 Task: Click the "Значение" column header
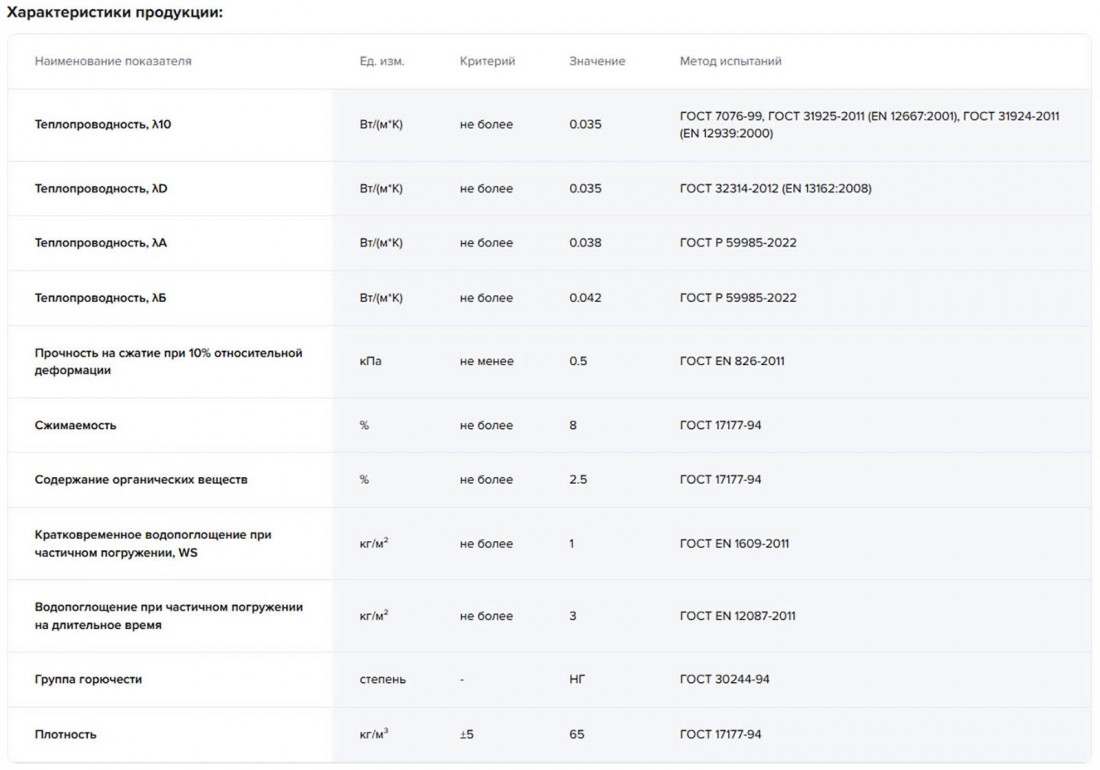pyautogui.click(x=597, y=61)
